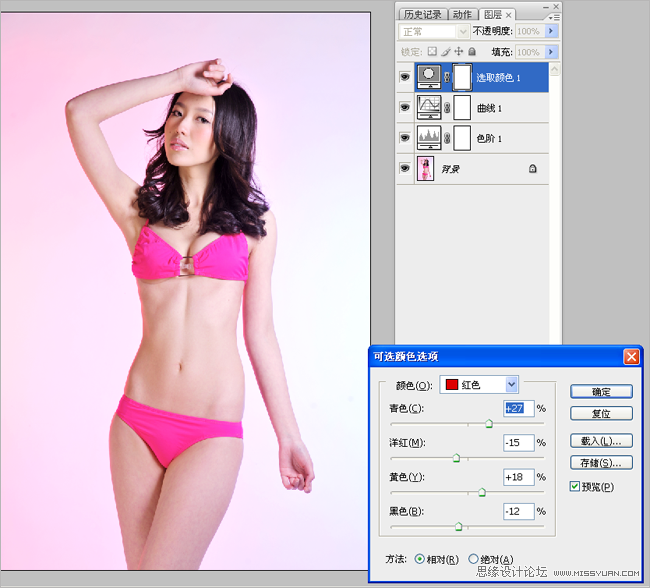The height and width of the screenshot is (588, 650).
Task: Hide the 选取颜色 1 layer
Action: tap(405, 77)
